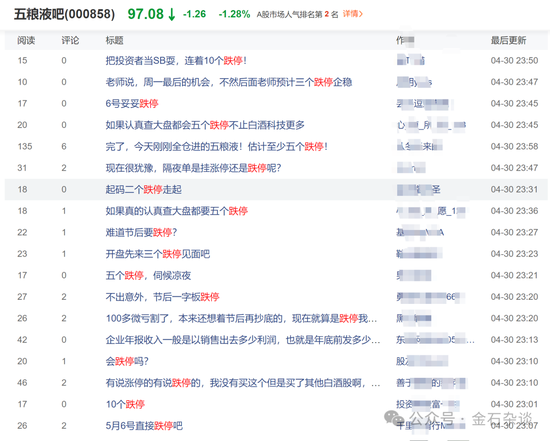Click read count 42 in 企业年报 row
Viewport: 550px width, 441px height.
pyautogui.click(x=22, y=340)
